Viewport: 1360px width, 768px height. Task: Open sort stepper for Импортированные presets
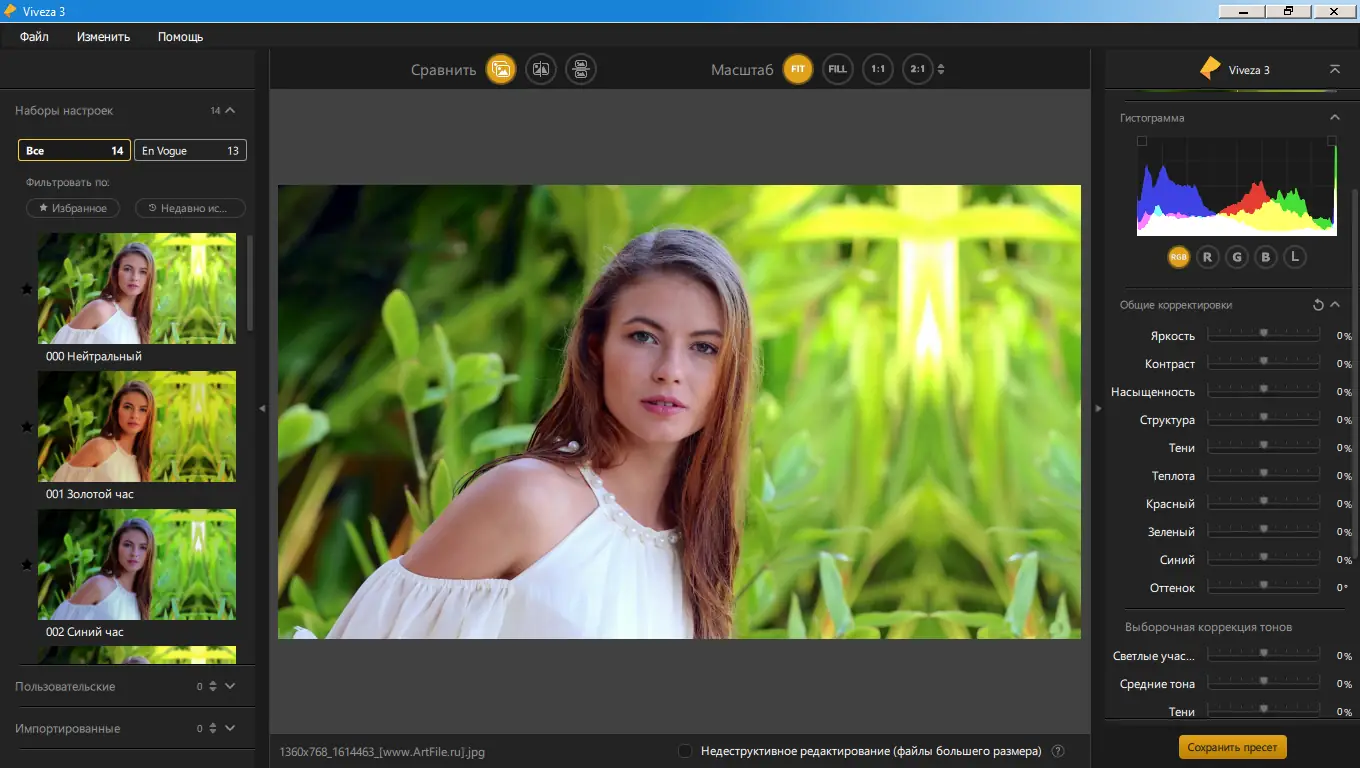coord(213,728)
